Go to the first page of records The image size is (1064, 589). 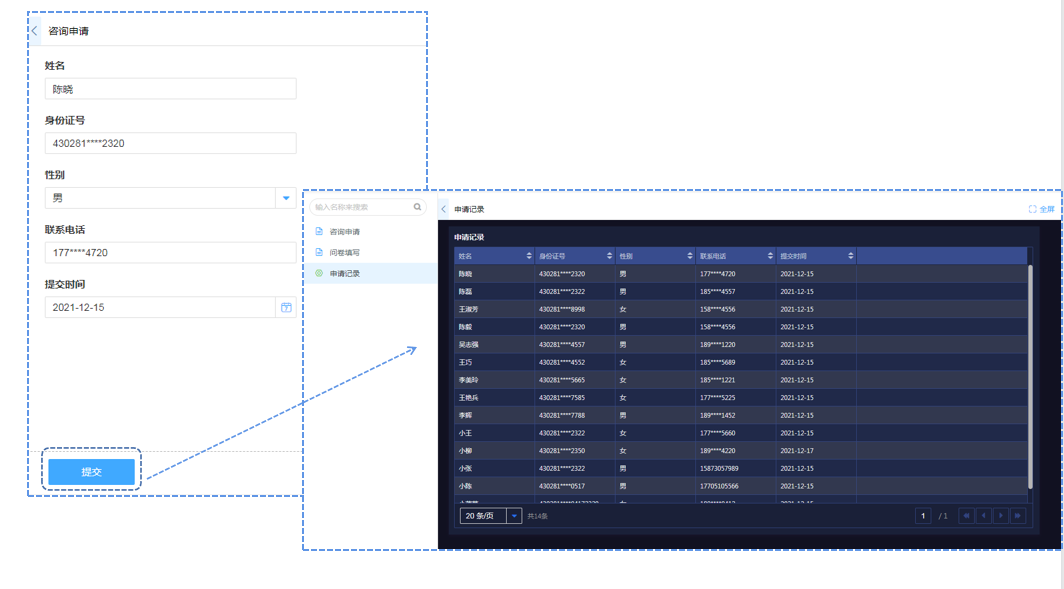point(966,516)
